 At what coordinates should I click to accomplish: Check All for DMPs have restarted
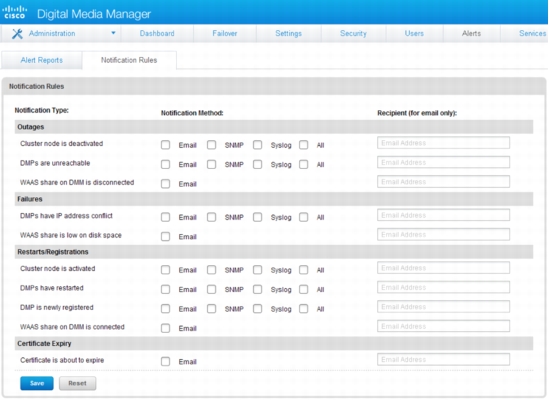pyautogui.click(x=304, y=290)
